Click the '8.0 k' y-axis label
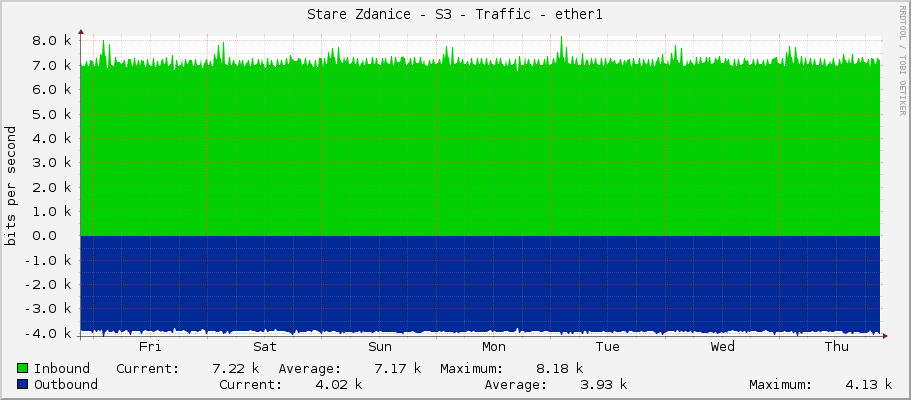 pyautogui.click(x=52, y=41)
